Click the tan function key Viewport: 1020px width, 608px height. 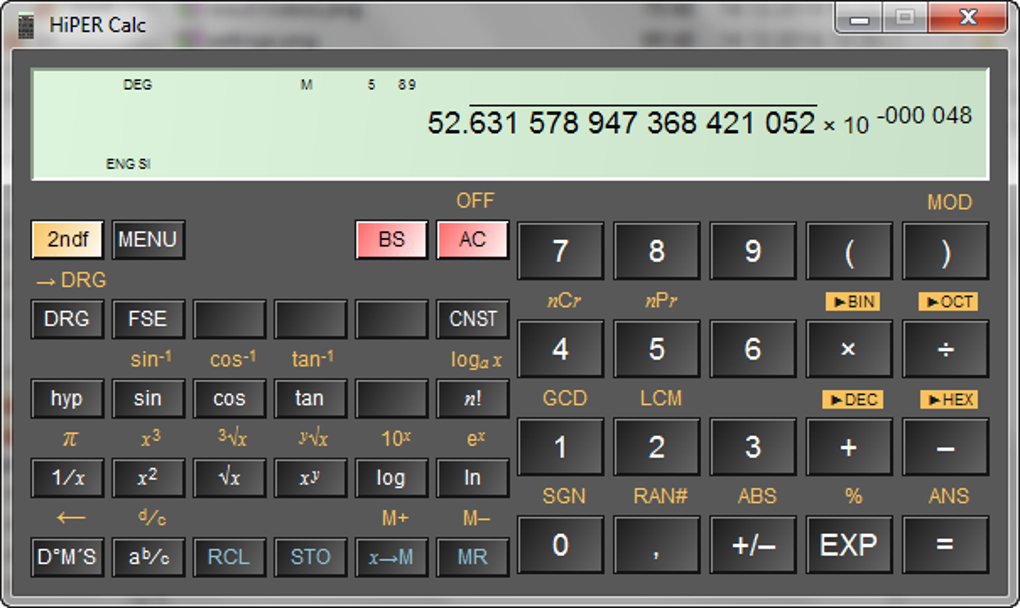point(310,398)
